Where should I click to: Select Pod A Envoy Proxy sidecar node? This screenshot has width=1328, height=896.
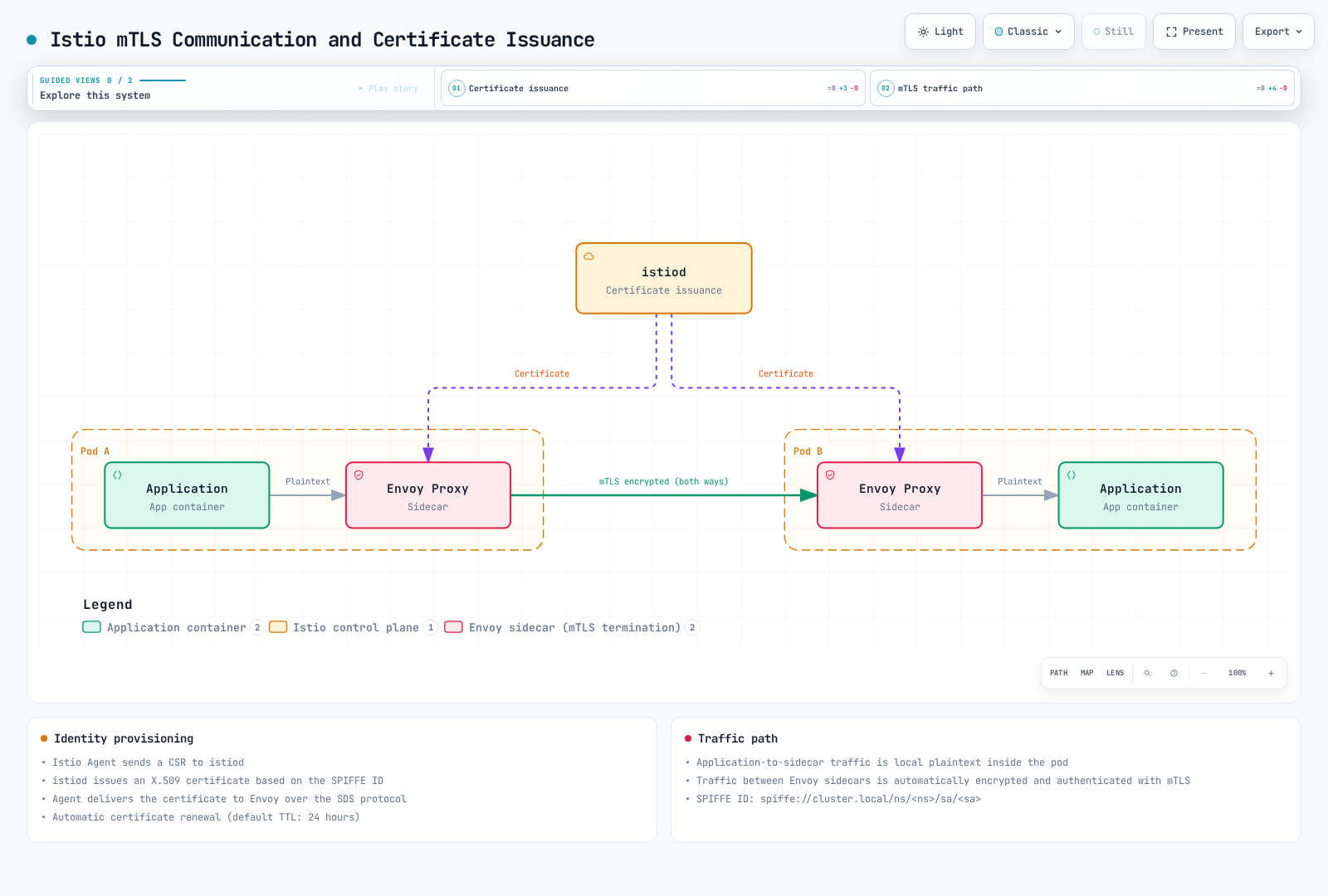428,495
